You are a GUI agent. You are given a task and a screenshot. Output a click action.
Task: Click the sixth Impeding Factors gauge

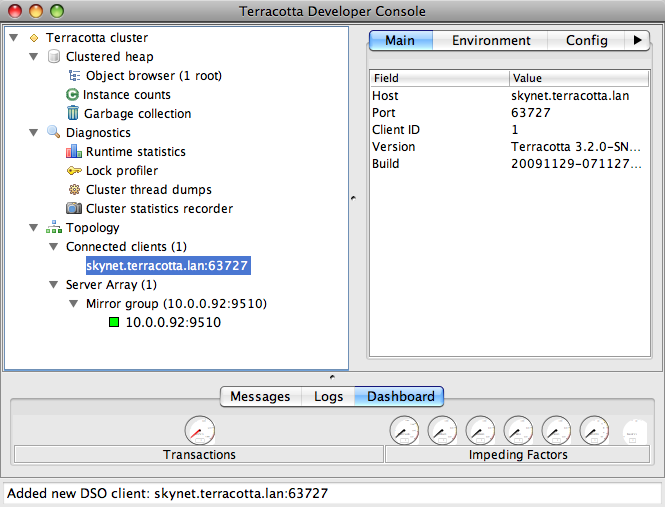[x=594, y=430]
